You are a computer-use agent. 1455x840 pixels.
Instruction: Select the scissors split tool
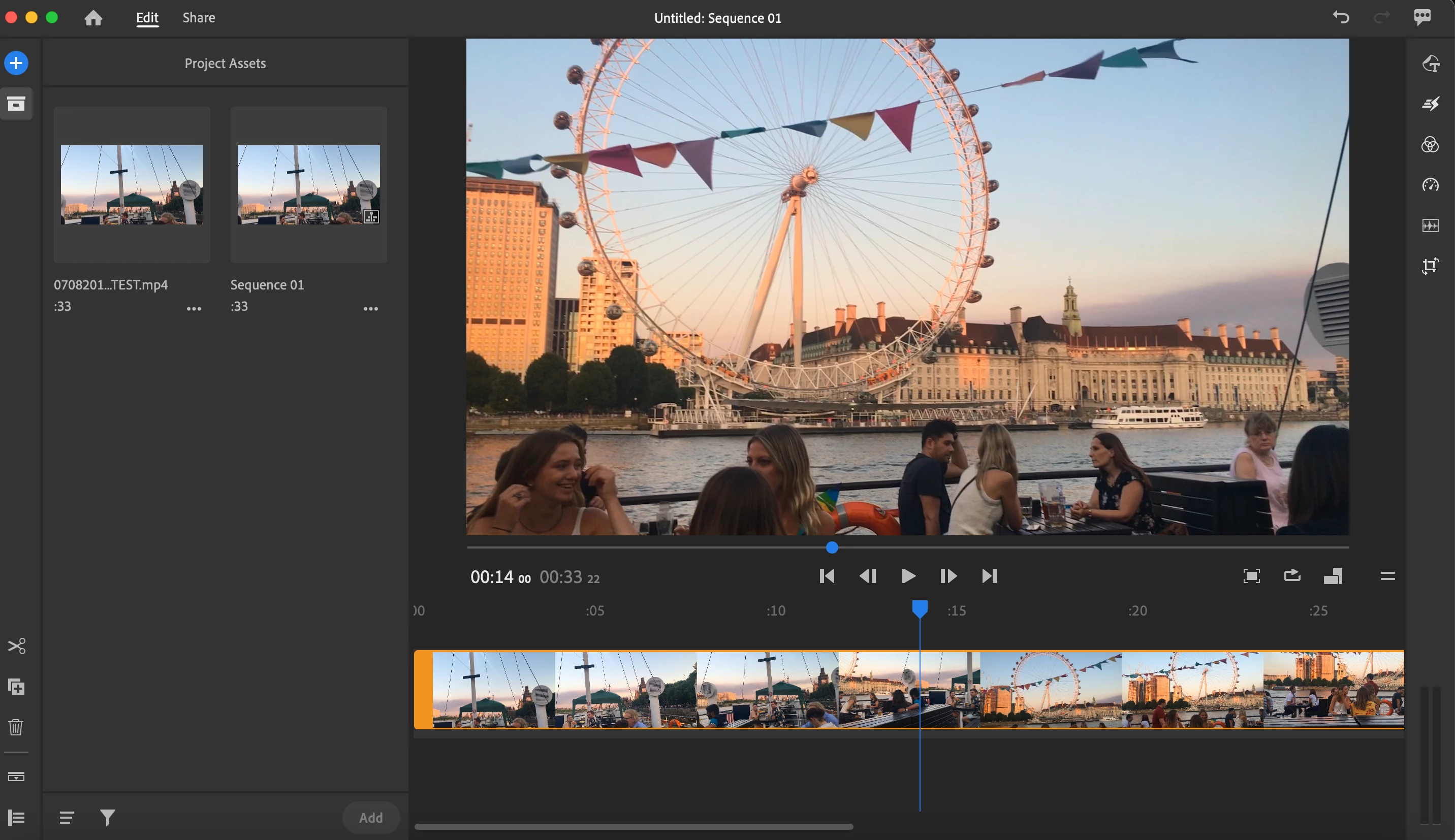click(x=16, y=645)
